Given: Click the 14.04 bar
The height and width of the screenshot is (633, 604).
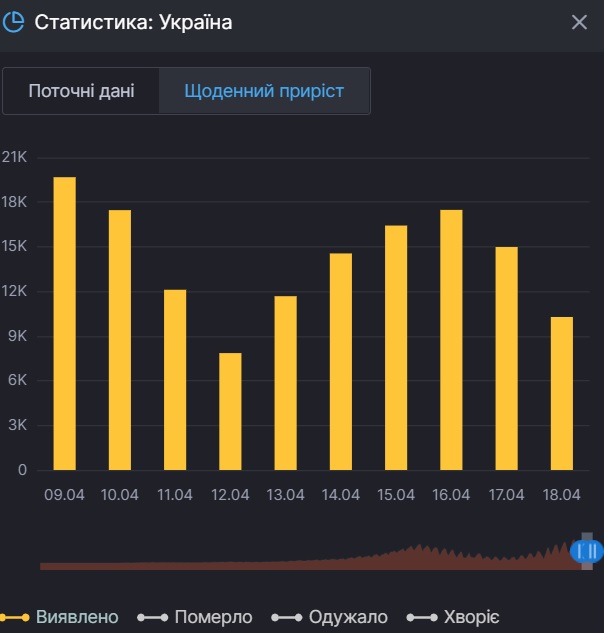Looking at the screenshot, I should [x=341, y=361].
